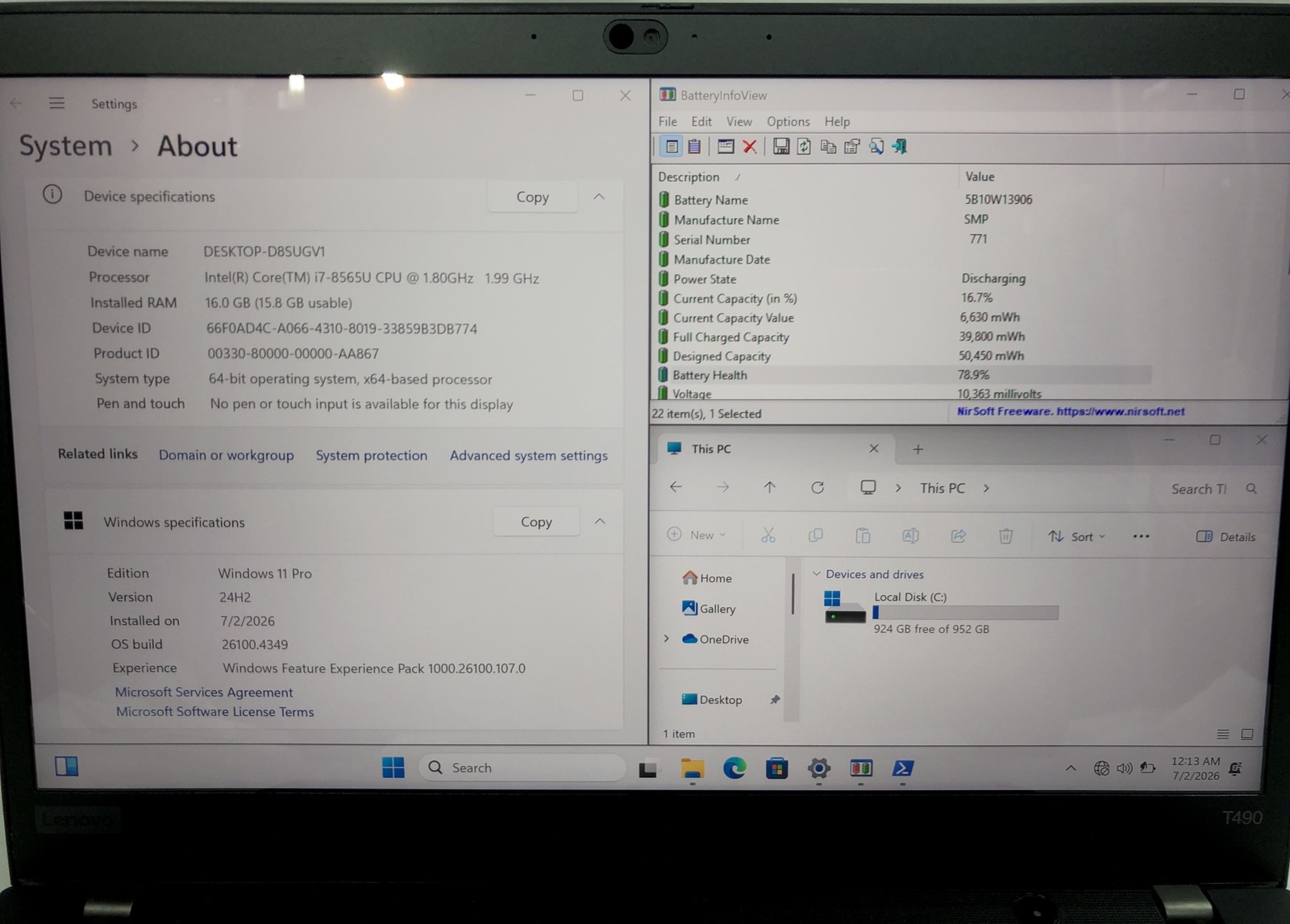
Task: Open the View menu in BatteryInfoView
Action: (x=739, y=122)
